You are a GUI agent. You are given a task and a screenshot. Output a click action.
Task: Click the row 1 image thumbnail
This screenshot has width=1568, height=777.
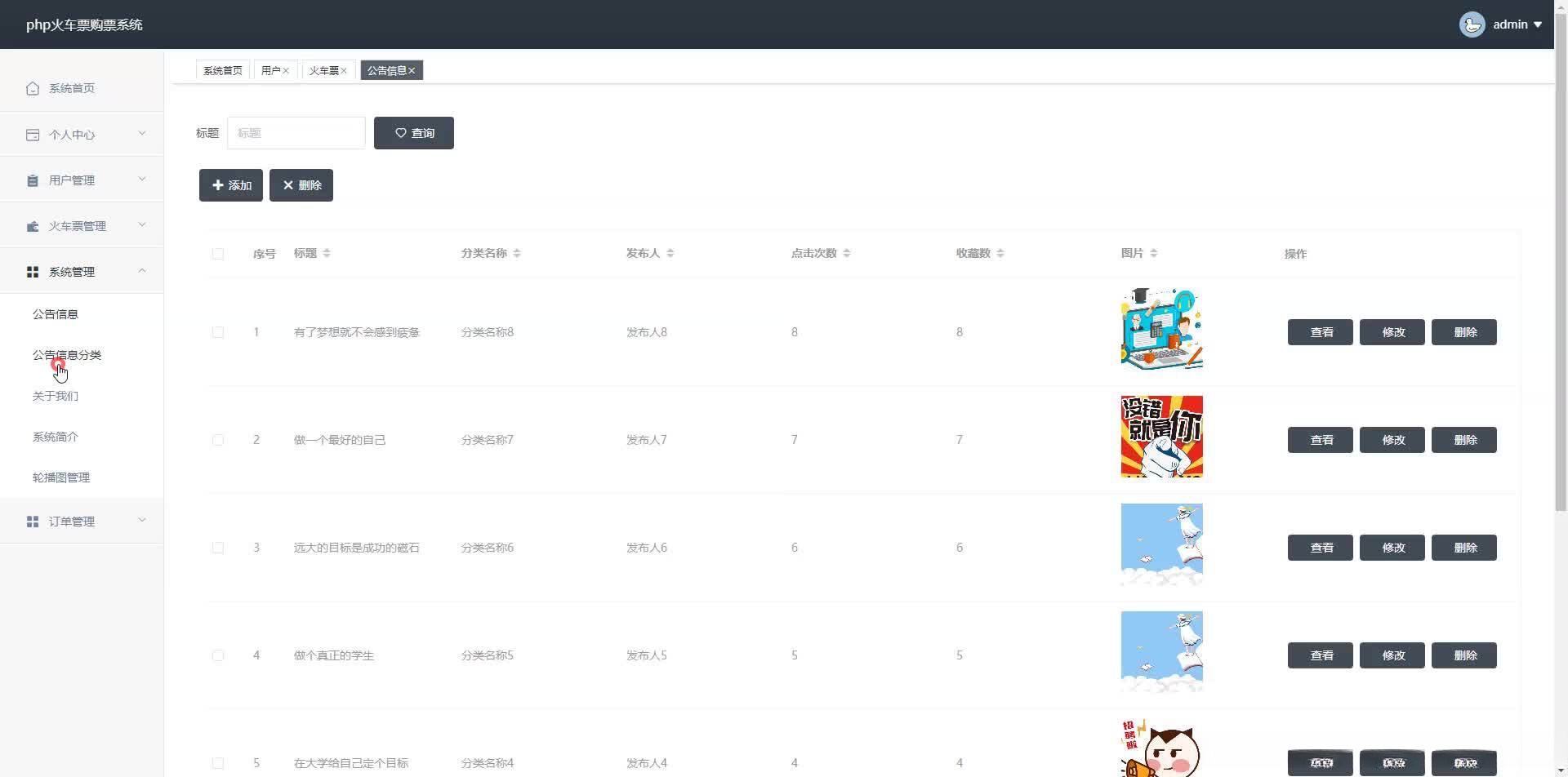[1162, 329]
